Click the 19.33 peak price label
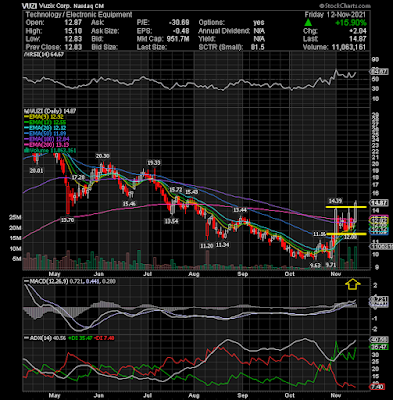 (x=154, y=163)
